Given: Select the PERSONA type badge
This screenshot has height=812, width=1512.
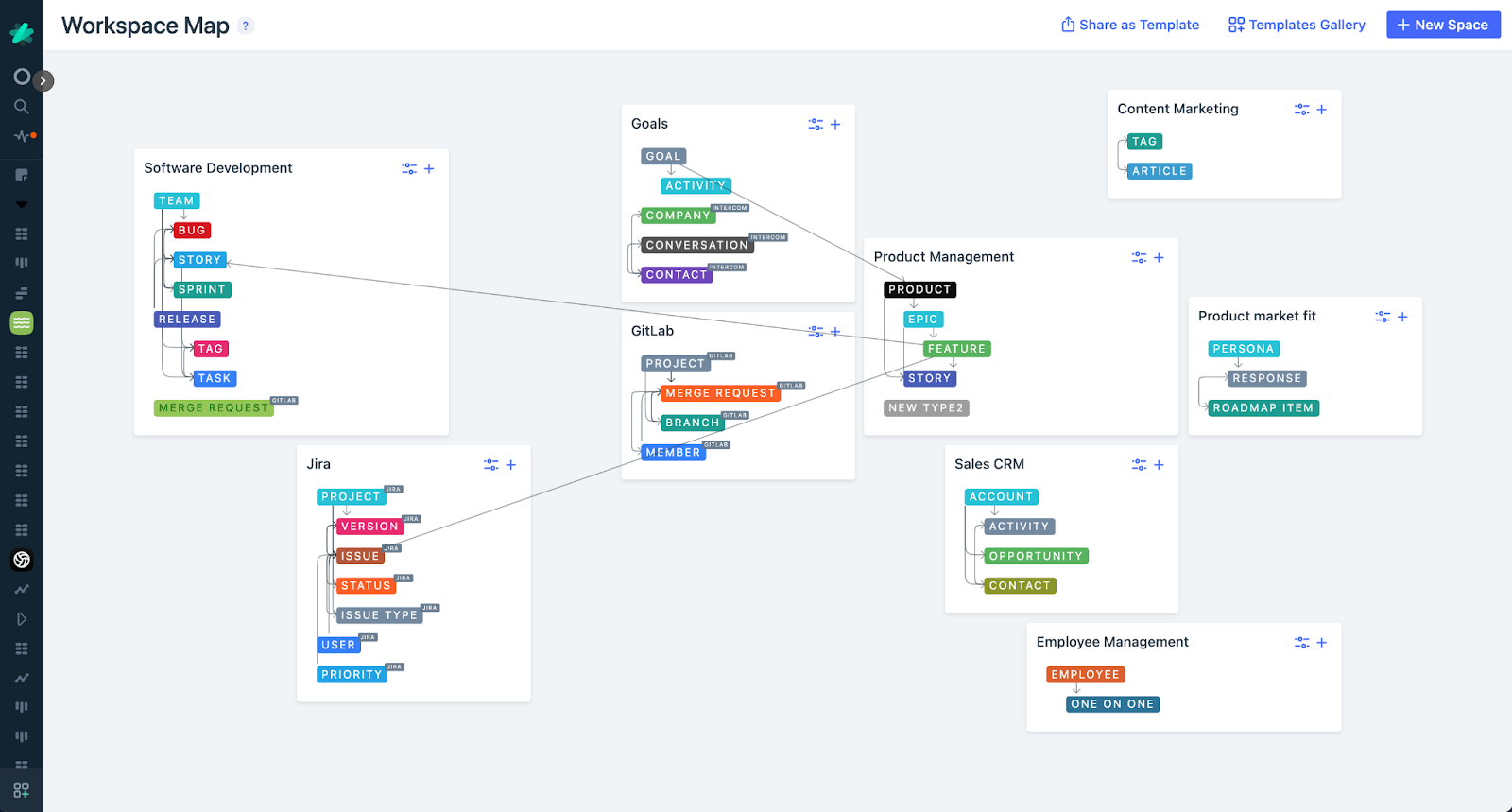Looking at the screenshot, I should point(1244,349).
